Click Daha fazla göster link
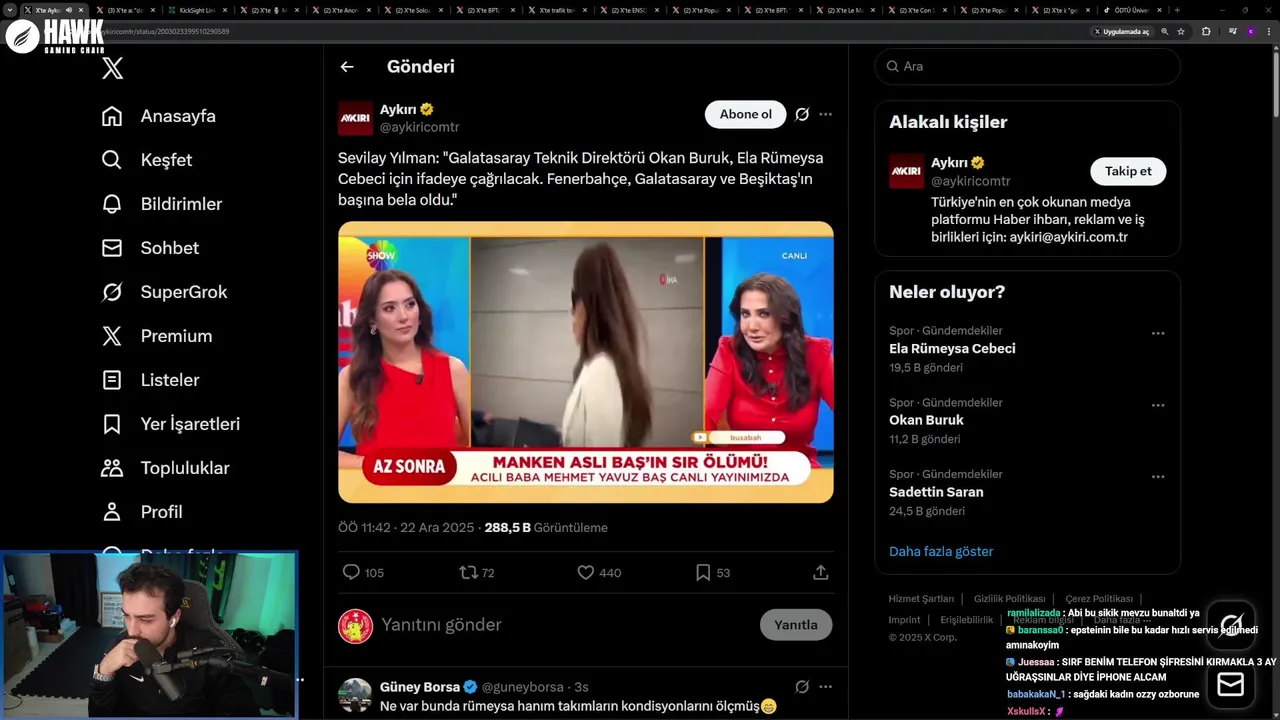Image resolution: width=1280 pixels, height=720 pixels. pos(941,551)
